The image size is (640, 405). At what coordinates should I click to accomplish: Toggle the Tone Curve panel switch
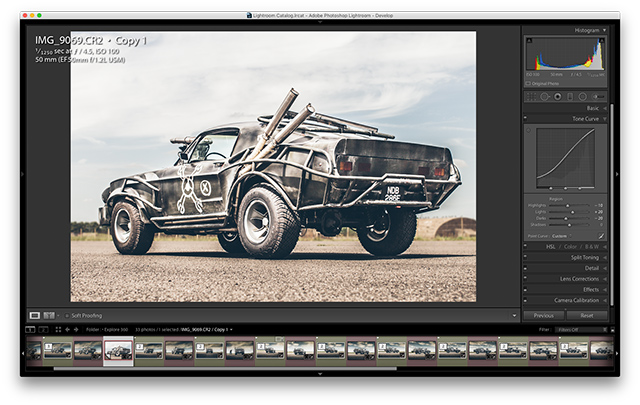coord(526,118)
